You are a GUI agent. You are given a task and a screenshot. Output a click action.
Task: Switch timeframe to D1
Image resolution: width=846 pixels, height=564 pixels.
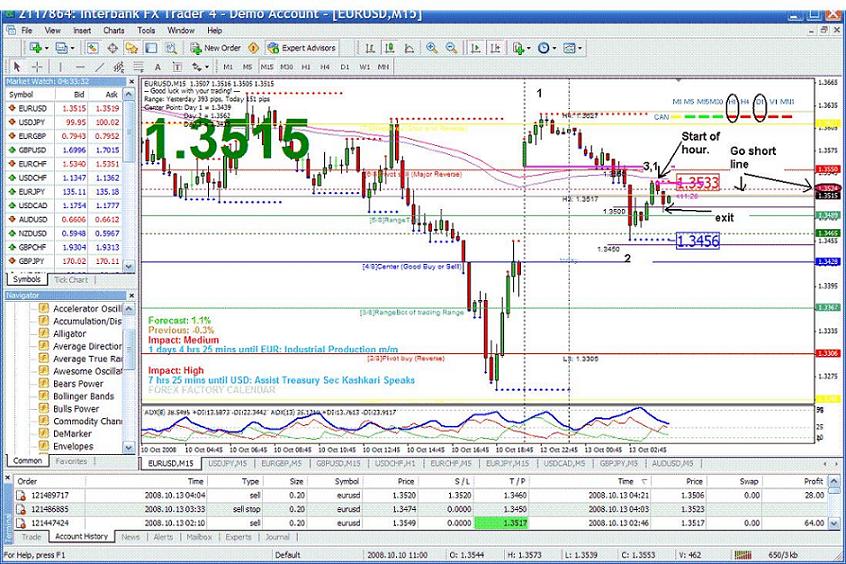point(344,67)
